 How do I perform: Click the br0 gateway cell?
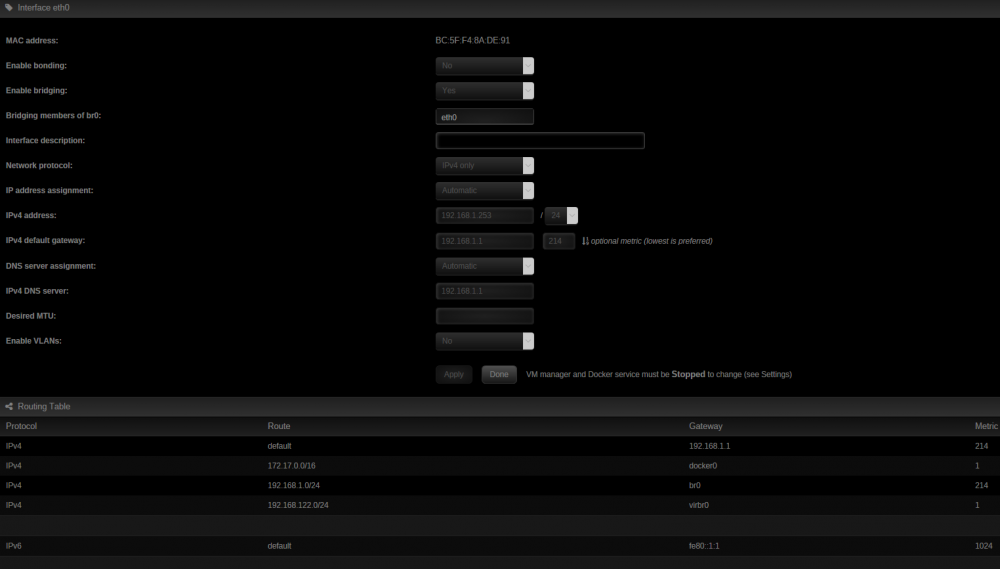pos(695,485)
